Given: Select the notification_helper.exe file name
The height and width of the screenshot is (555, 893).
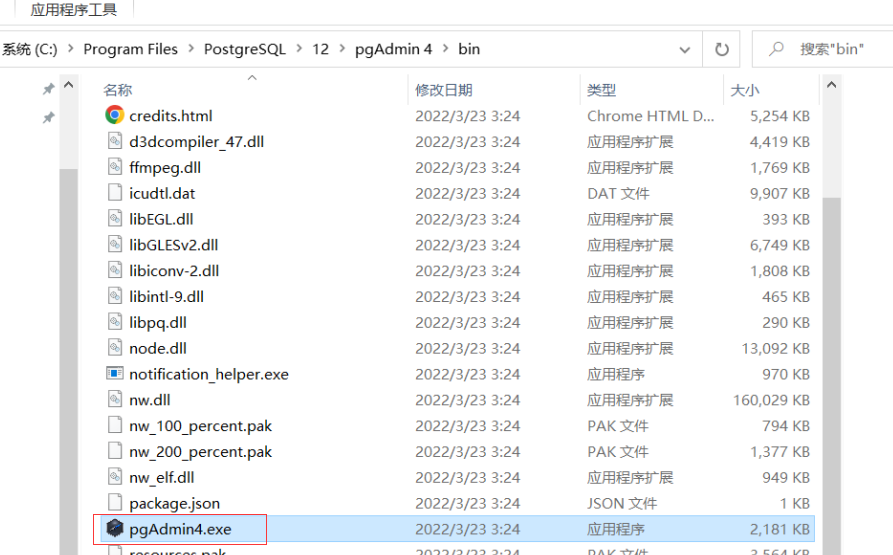Looking at the screenshot, I should point(209,374).
